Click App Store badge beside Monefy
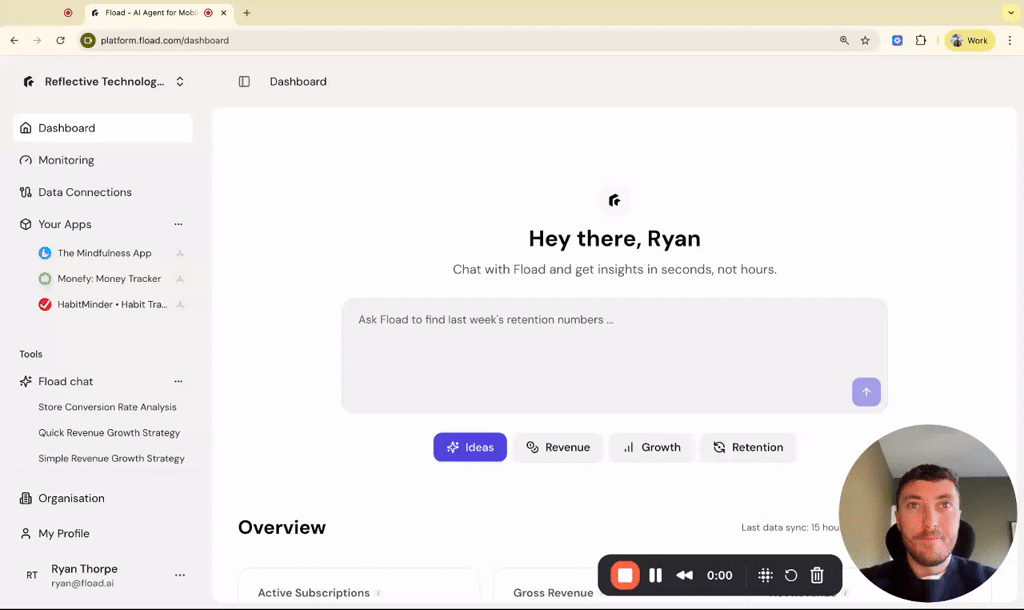 pos(180,279)
